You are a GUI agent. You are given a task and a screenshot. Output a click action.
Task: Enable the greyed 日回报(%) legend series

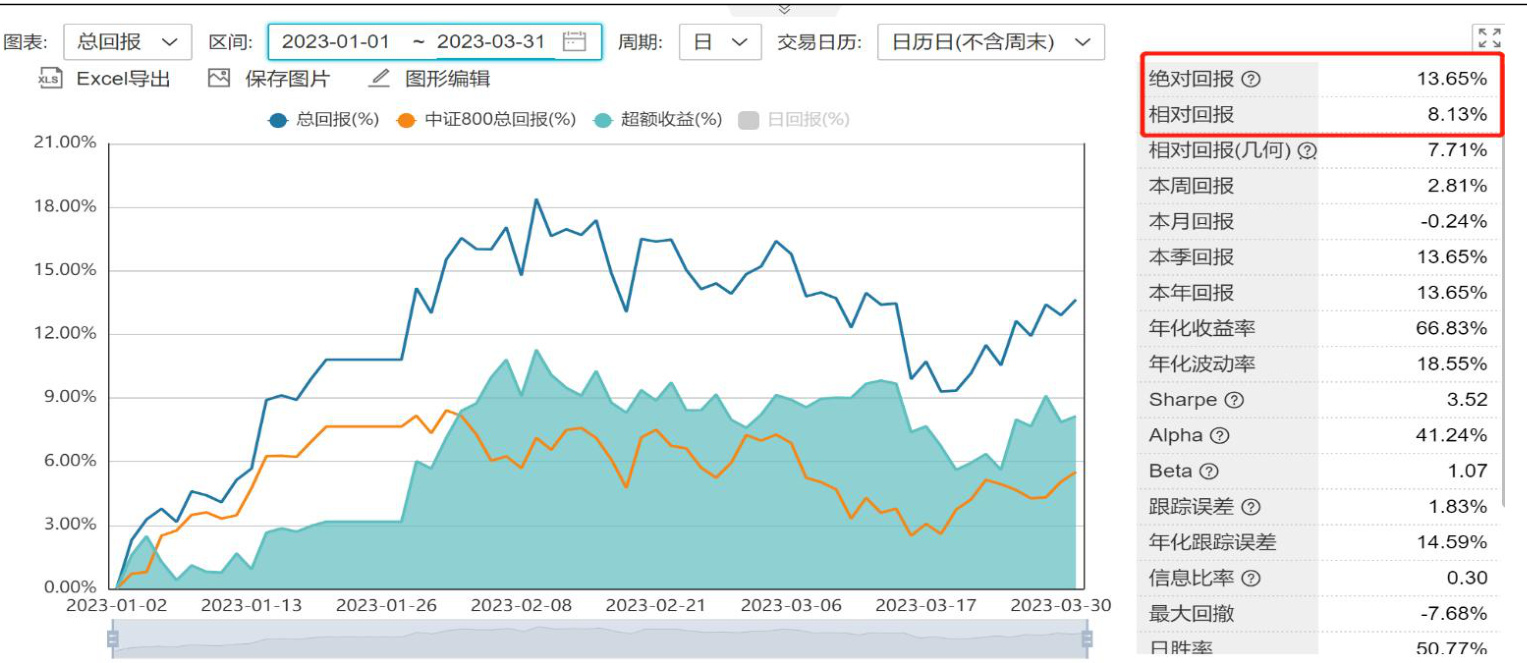pyautogui.click(x=794, y=120)
